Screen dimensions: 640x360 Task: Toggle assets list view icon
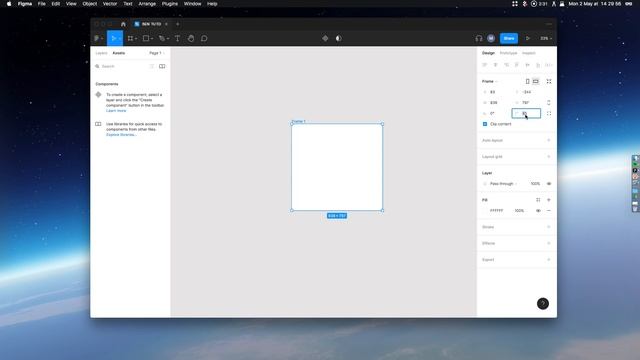click(x=152, y=66)
